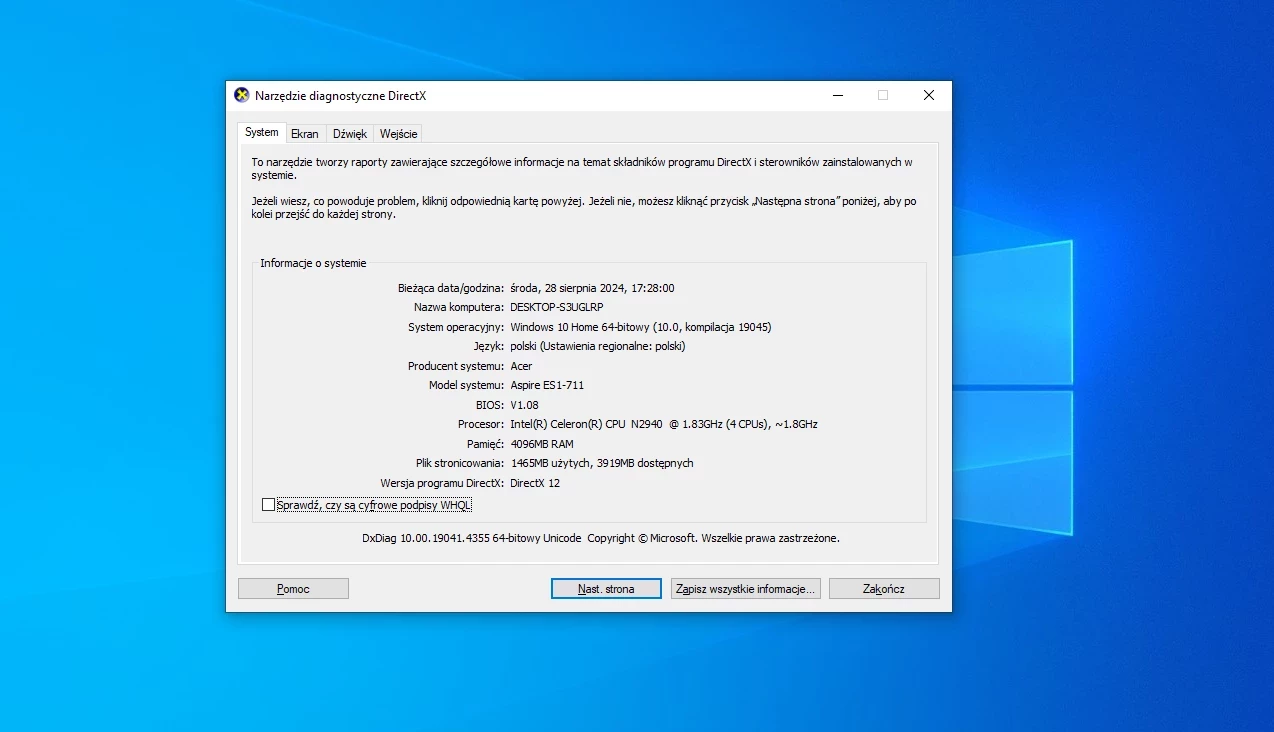This screenshot has width=1274, height=732.
Task: Minimize the DirectX diagnostic window
Action: click(837, 95)
